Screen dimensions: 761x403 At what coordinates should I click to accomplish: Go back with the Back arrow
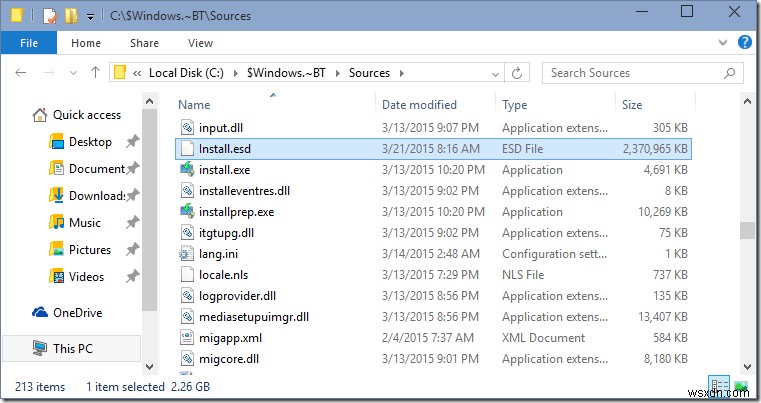pyautogui.click(x=20, y=73)
